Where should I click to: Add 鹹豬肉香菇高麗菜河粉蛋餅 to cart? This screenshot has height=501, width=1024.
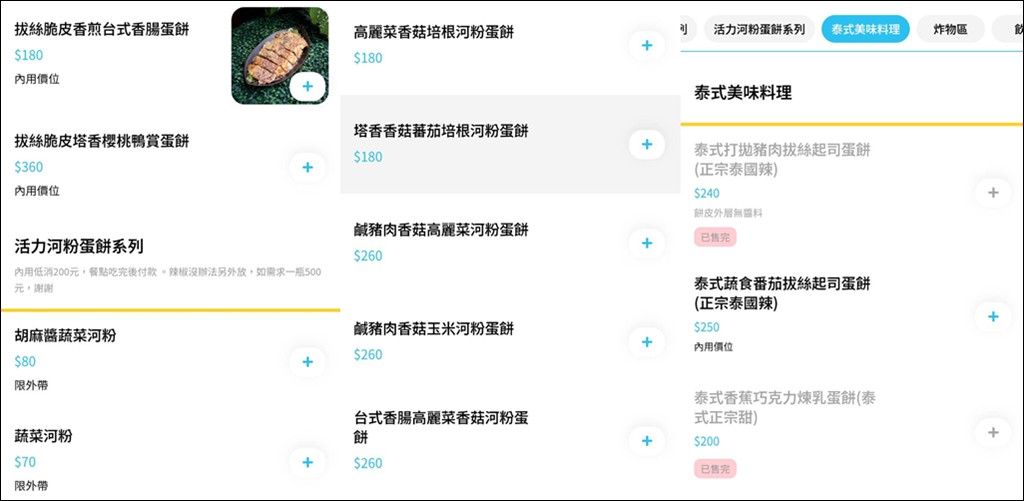click(x=647, y=243)
